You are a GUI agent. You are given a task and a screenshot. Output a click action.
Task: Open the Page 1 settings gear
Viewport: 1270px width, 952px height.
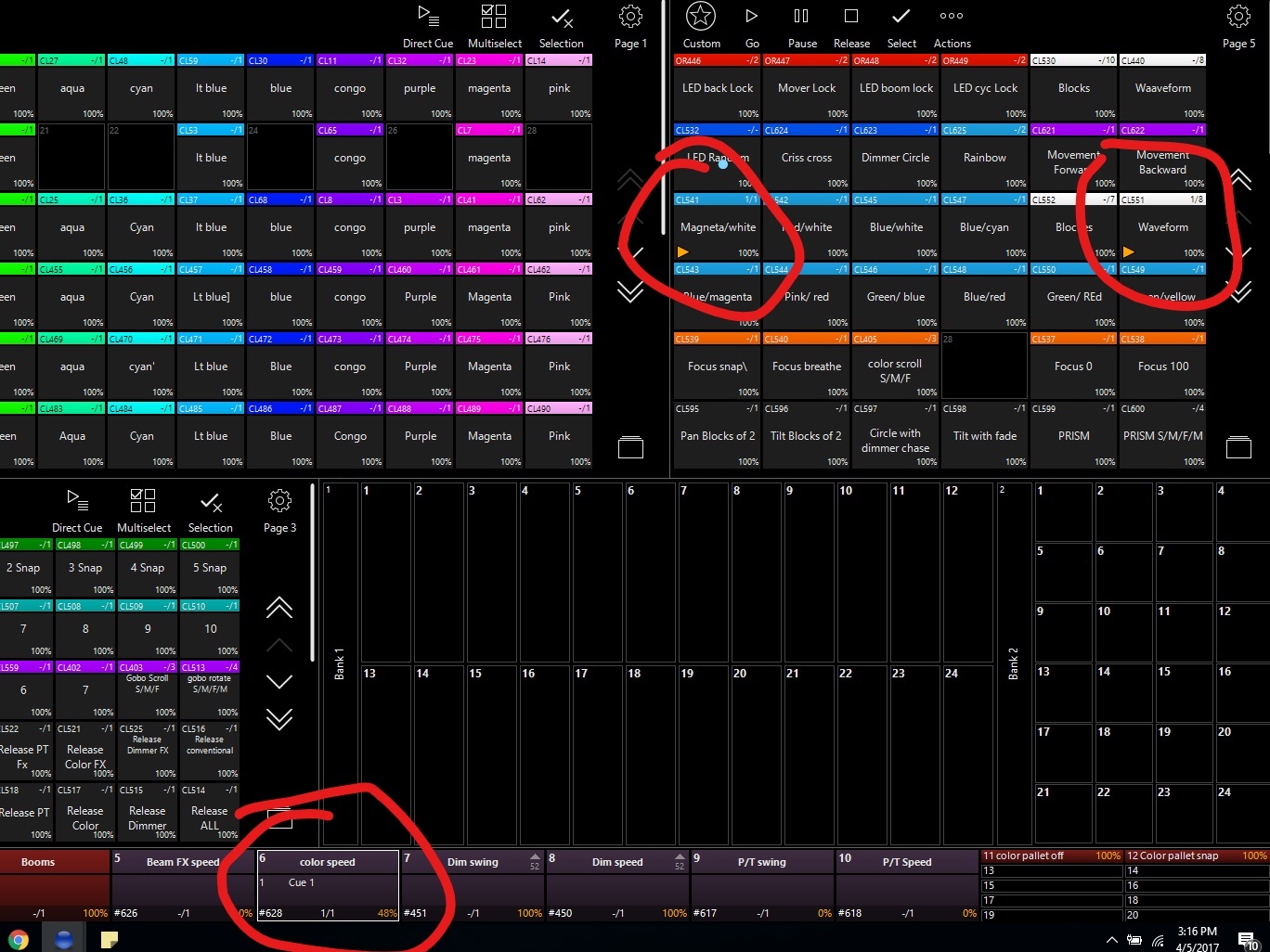point(630,16)
